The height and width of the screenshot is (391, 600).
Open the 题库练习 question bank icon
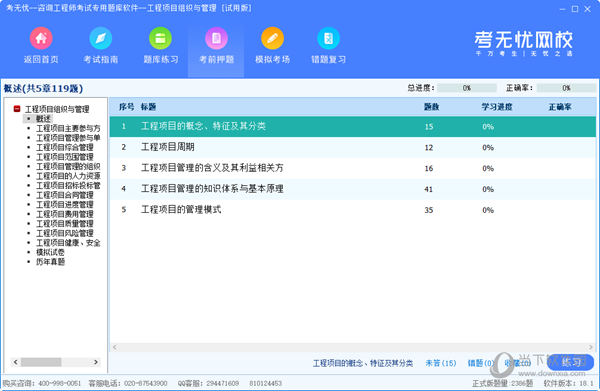(160, 38)
